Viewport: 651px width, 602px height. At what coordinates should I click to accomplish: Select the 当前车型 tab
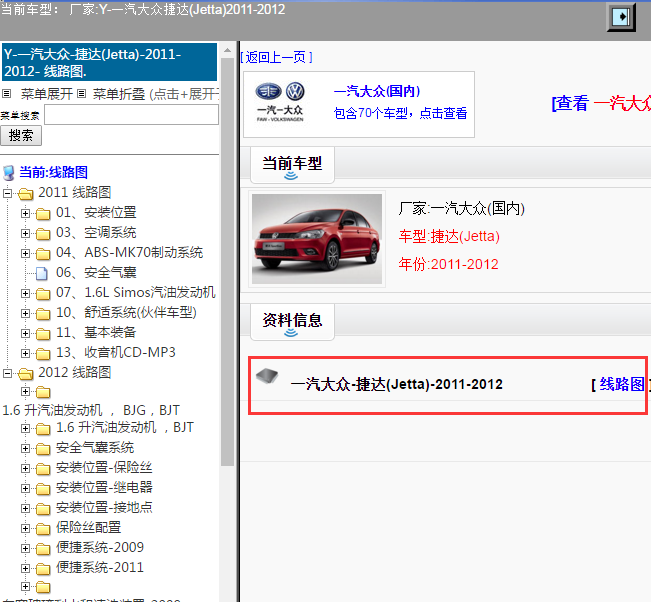click(292, 165)
